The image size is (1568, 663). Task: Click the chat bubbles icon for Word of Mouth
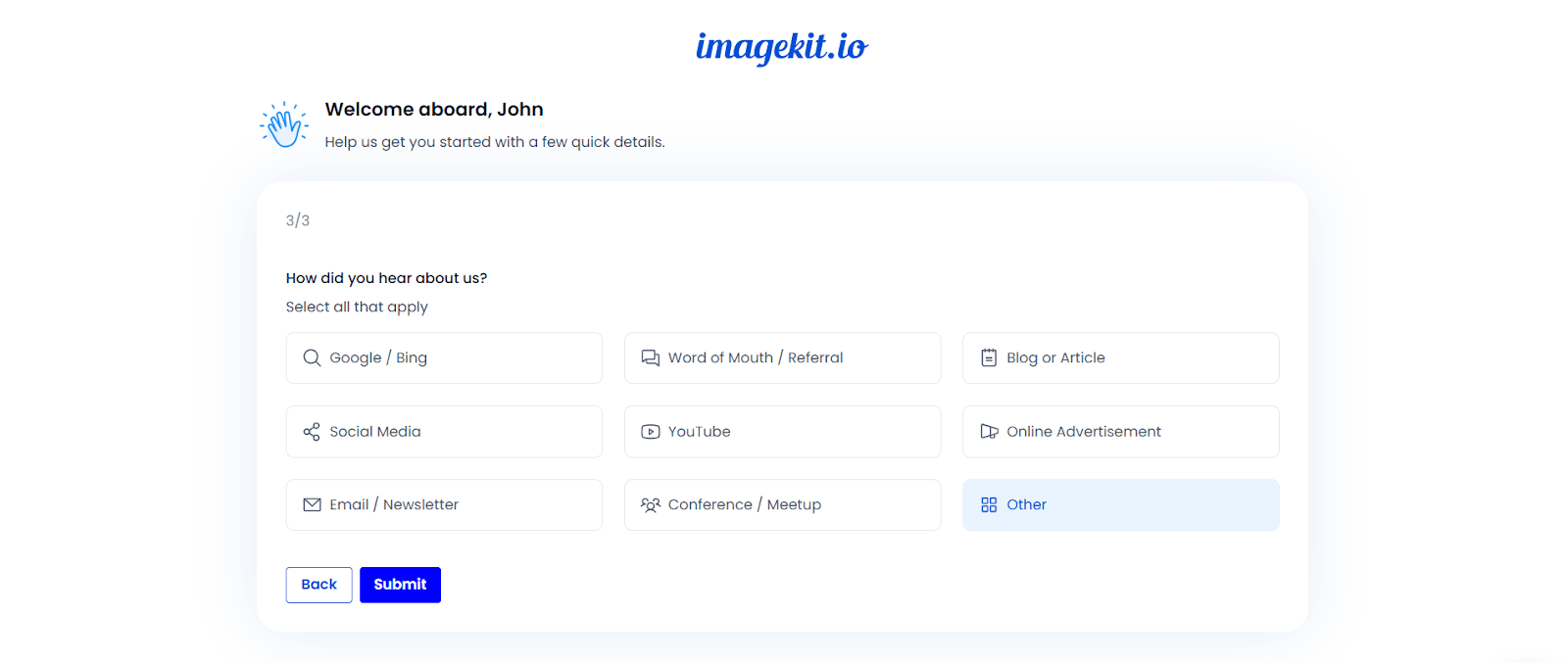[x=650, y=357]
